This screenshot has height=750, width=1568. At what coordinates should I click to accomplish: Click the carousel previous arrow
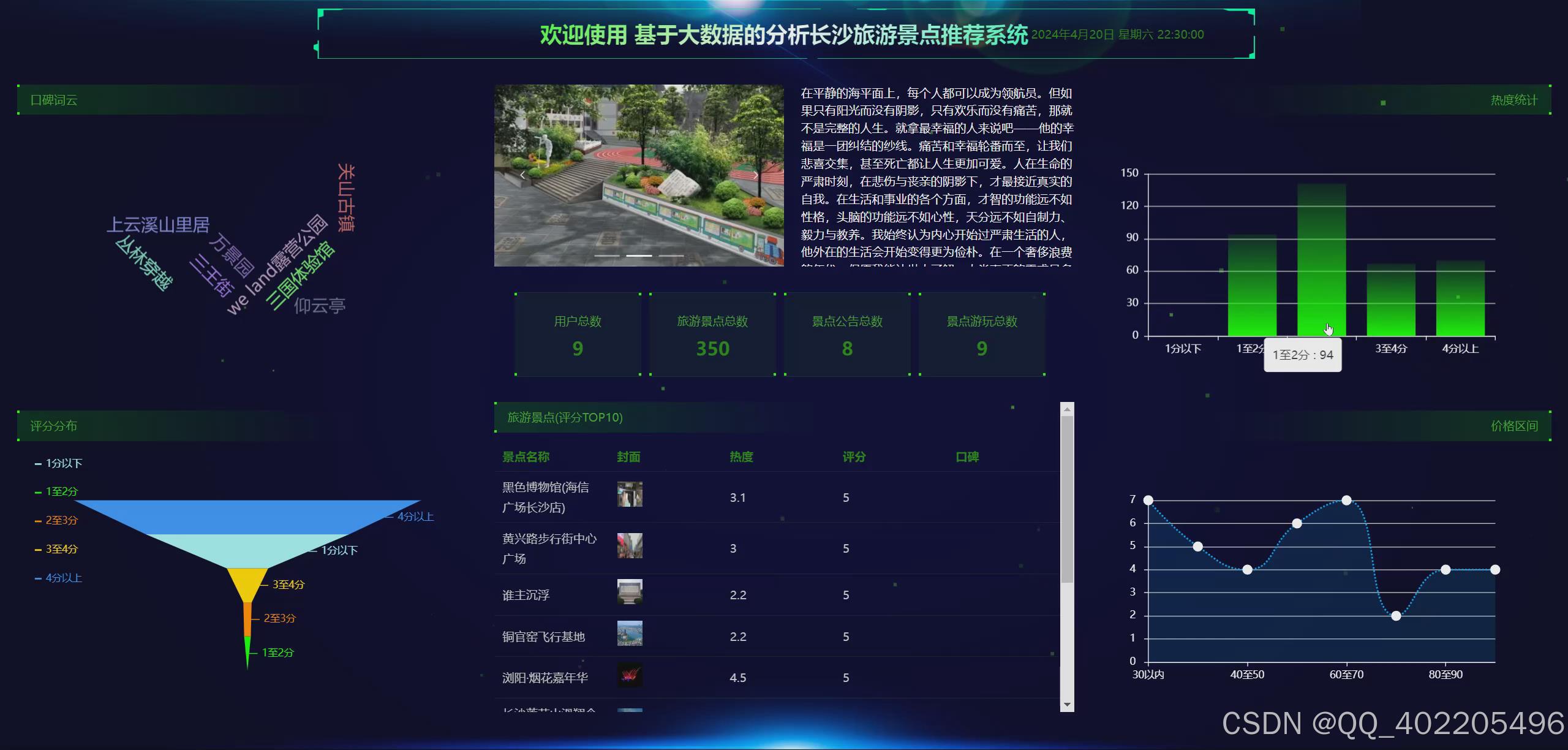[x=522, y=175]
